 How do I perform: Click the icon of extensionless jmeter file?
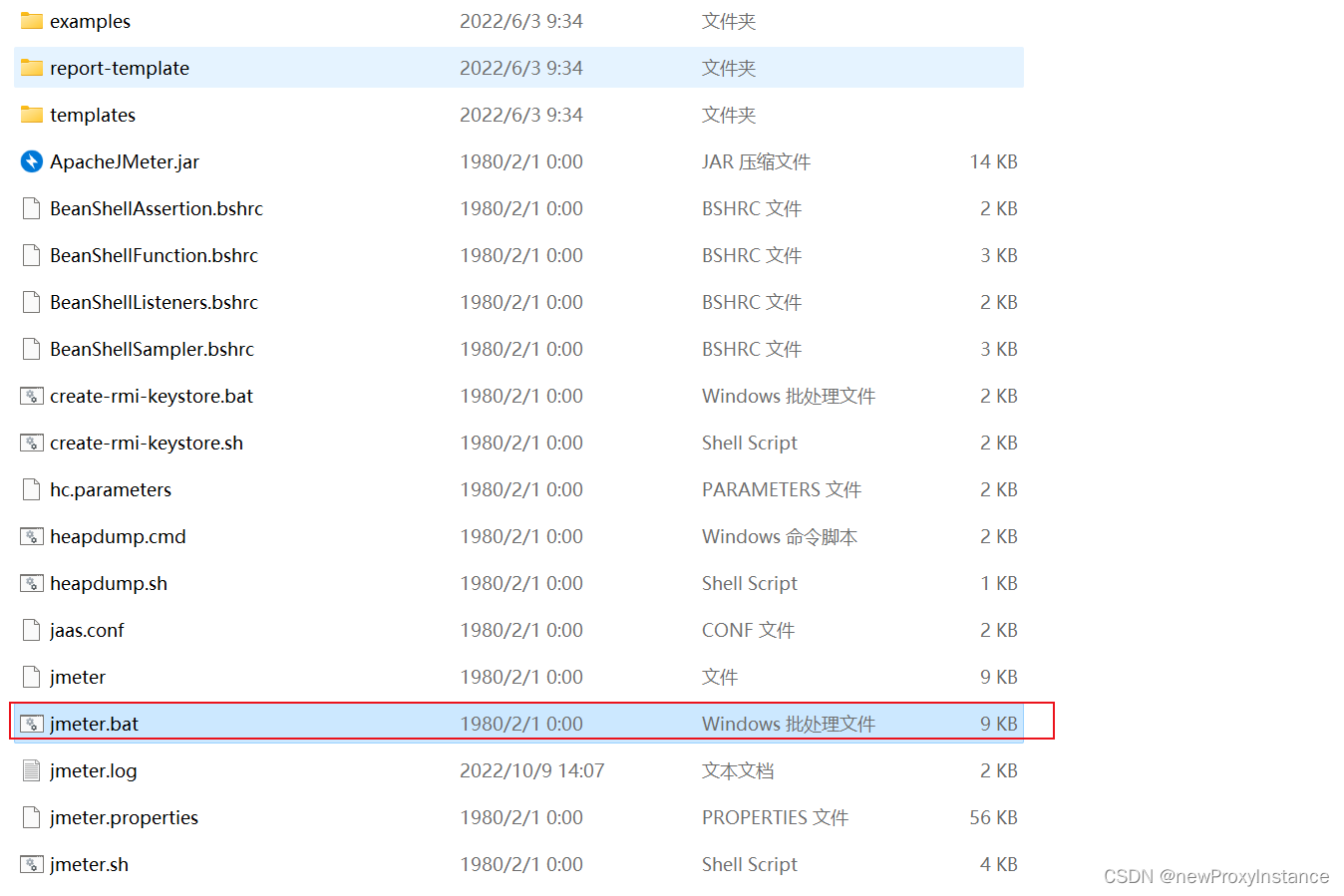coord(32,677)
